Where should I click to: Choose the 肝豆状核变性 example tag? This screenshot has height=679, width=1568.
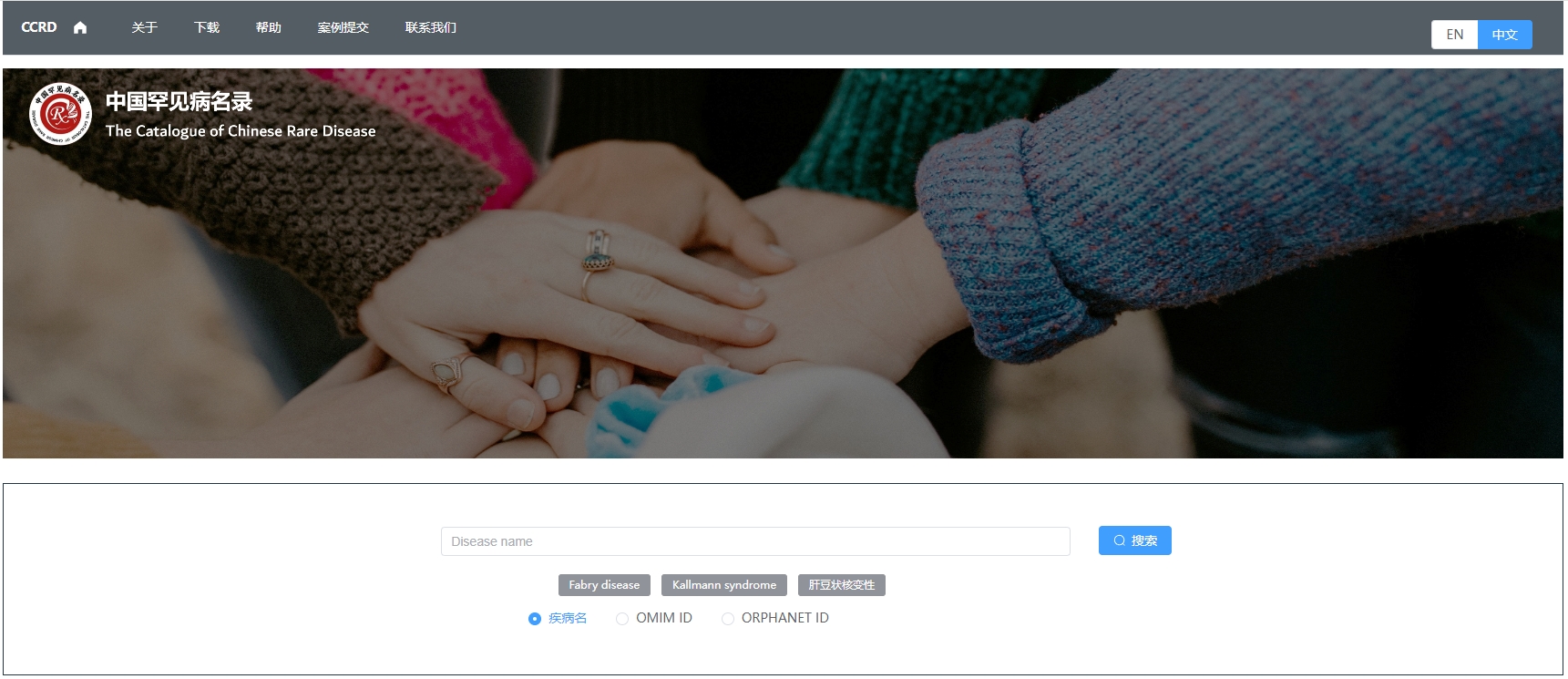pos(841,585)
